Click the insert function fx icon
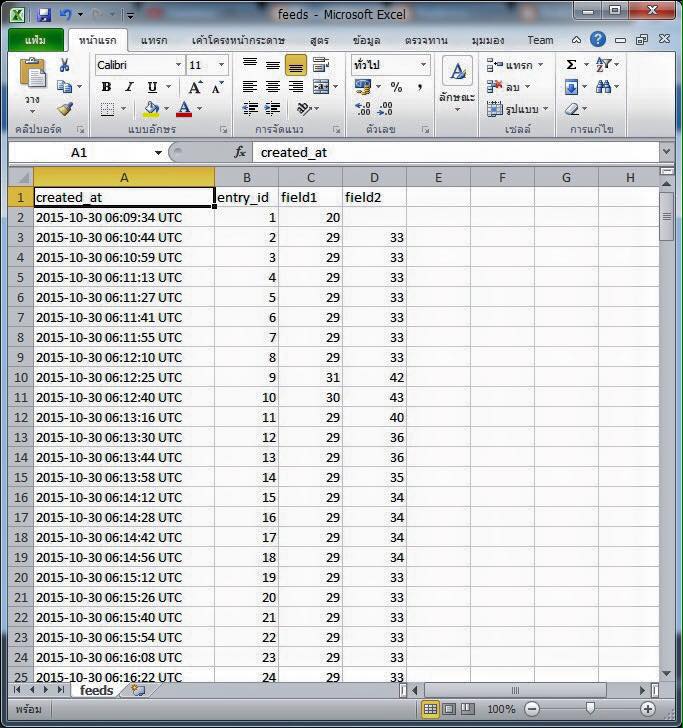Screen dimensions: 683x728 pyautogui.click(x=240, y=152)
